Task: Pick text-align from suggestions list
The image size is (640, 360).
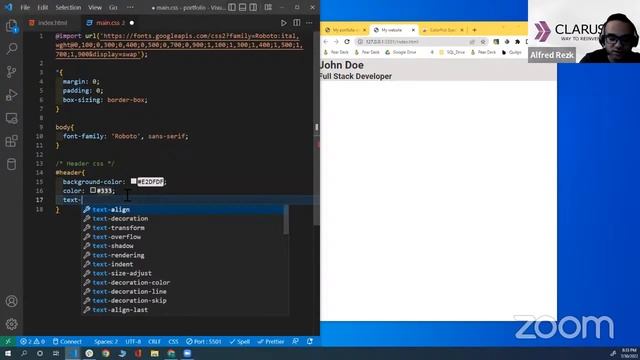Action: point(182,209)
